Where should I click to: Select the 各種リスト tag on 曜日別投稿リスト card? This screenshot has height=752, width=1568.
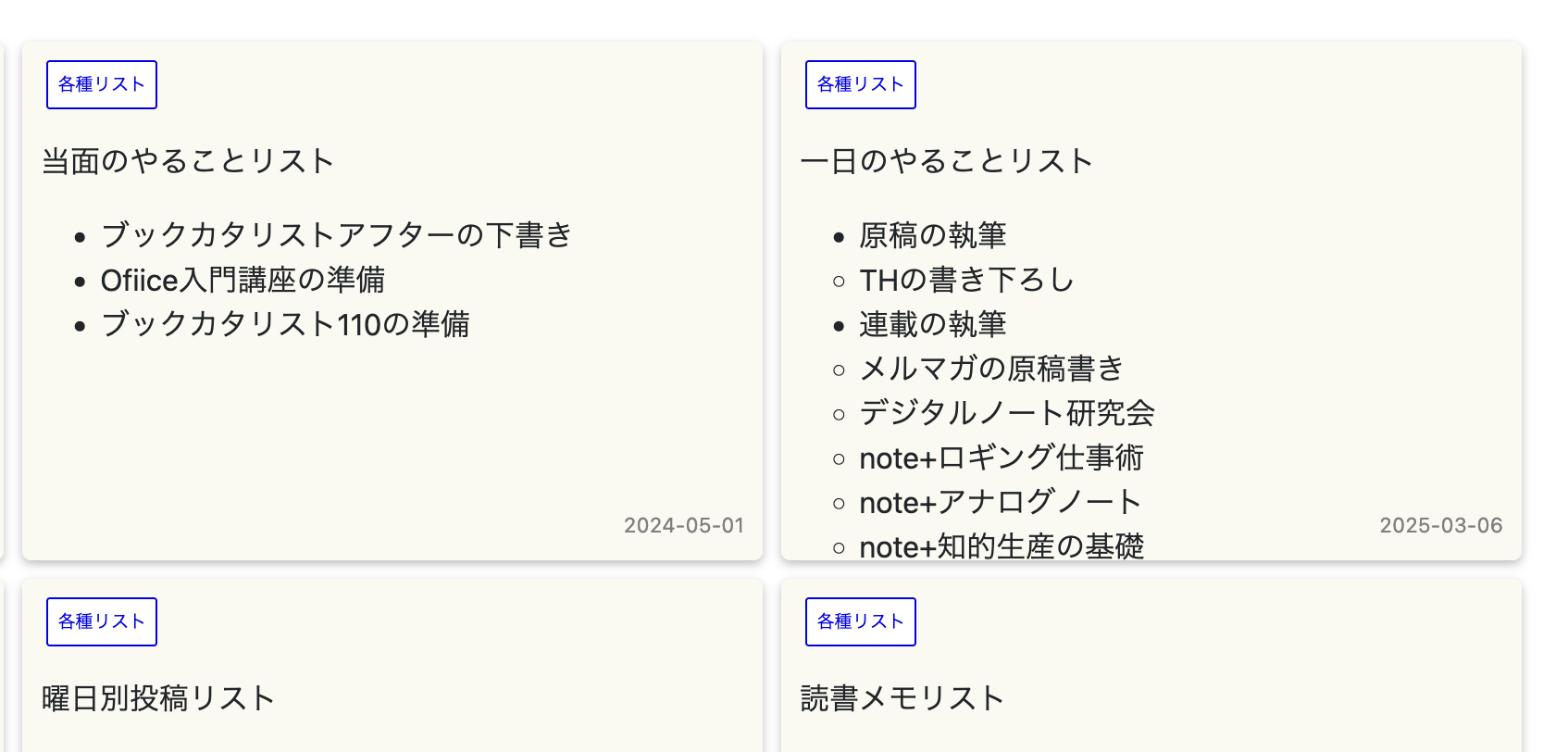(102, 621)
